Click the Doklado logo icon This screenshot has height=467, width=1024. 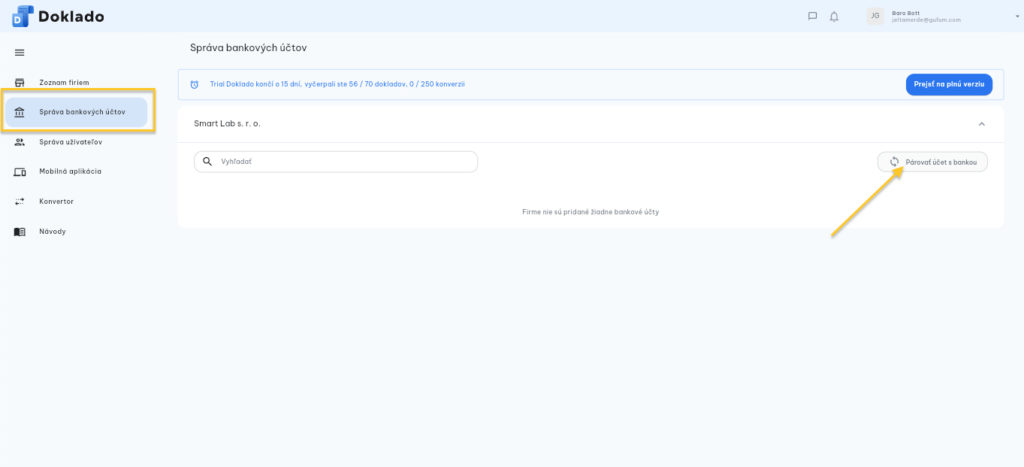23,16
